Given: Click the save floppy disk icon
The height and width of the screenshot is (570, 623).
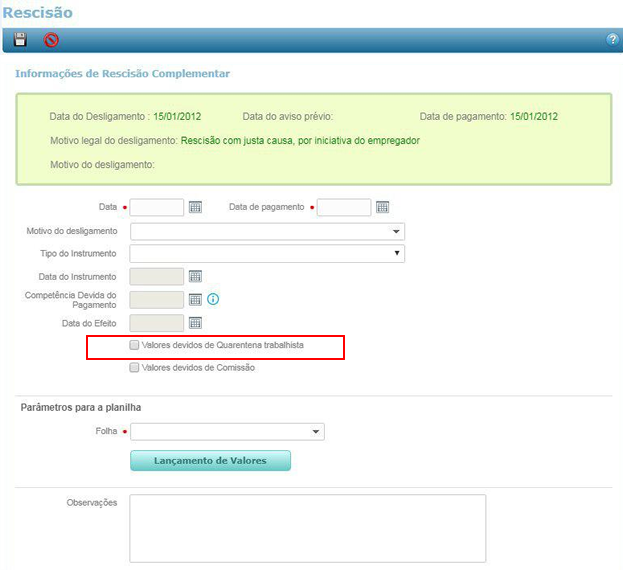Looking at the screenshot, I should tap(21, 40).
